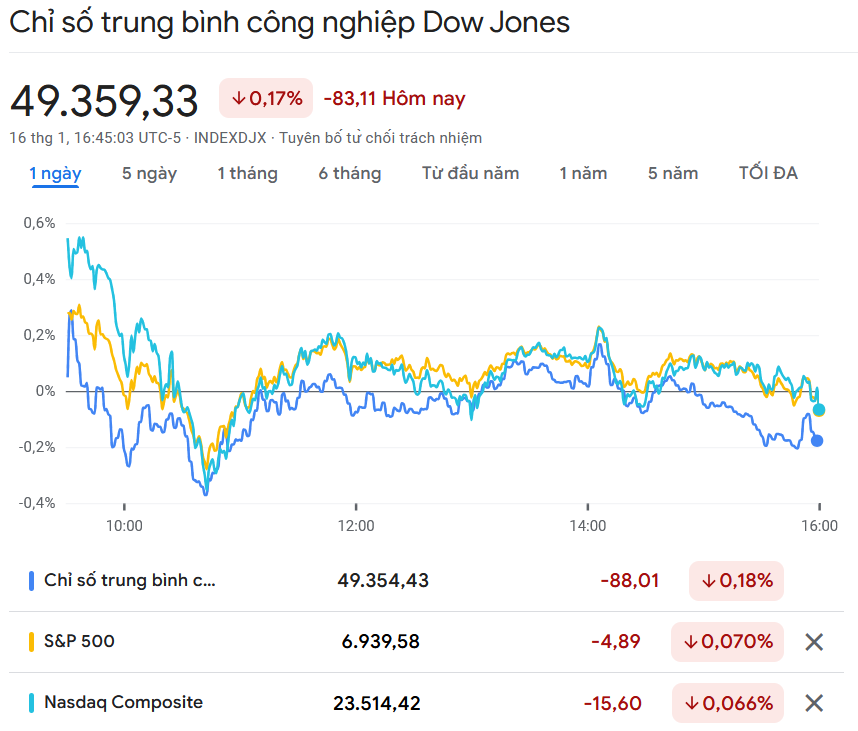Click the yellow S&P 500 color marker
858x731 pixels.
(32, 642)
